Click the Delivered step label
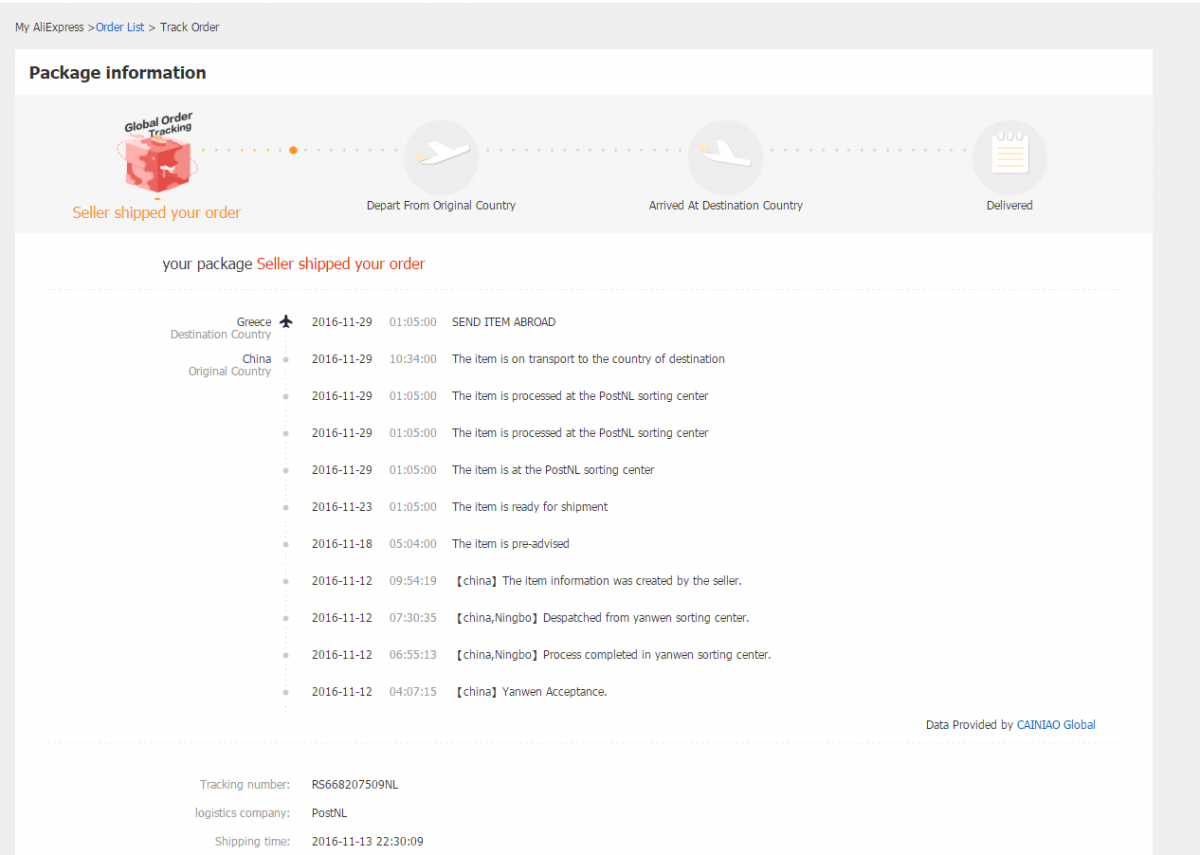 point(1010,205)
